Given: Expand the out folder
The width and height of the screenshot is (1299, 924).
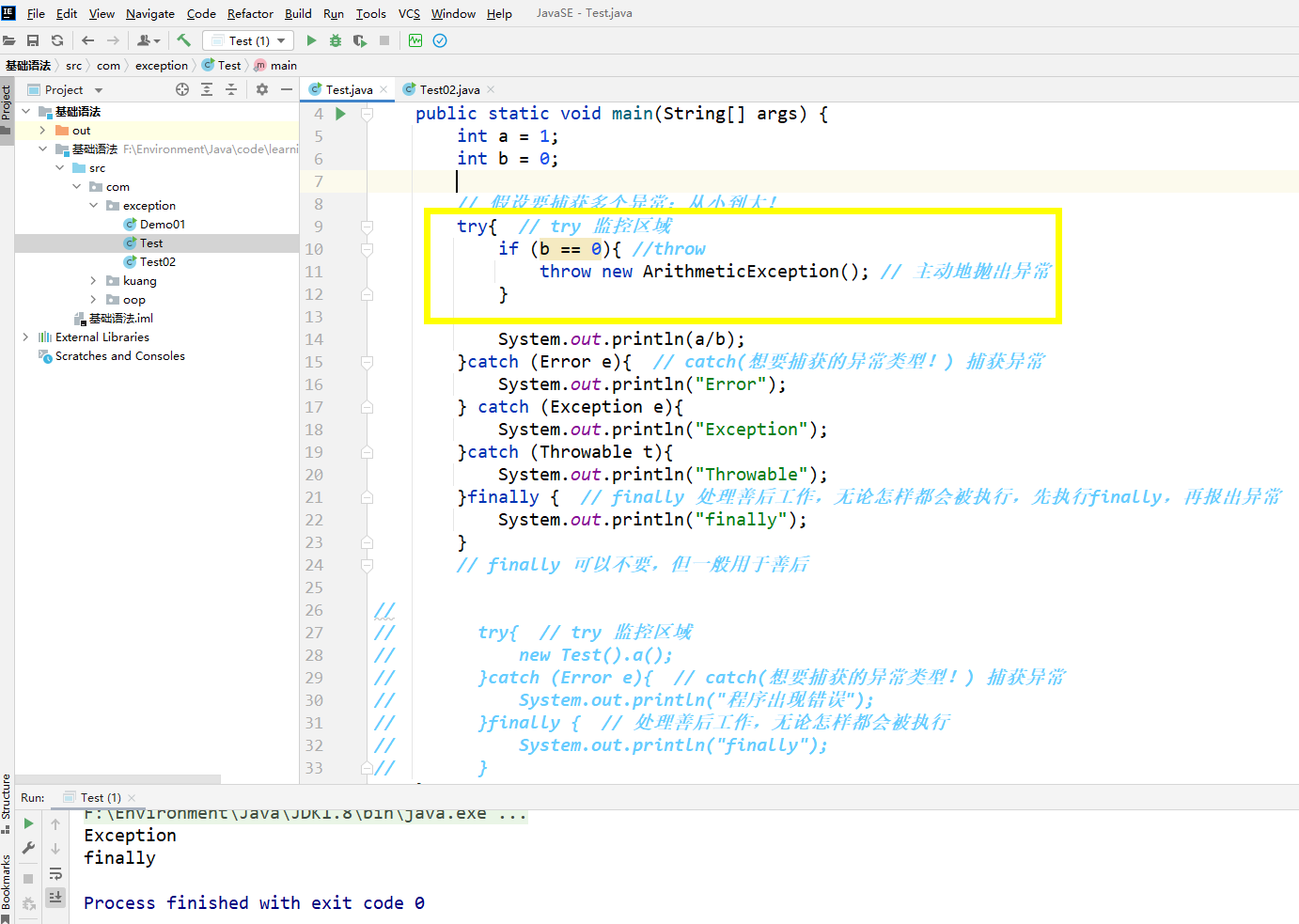Looking at the screenshot, I should [x=42, y=131].
